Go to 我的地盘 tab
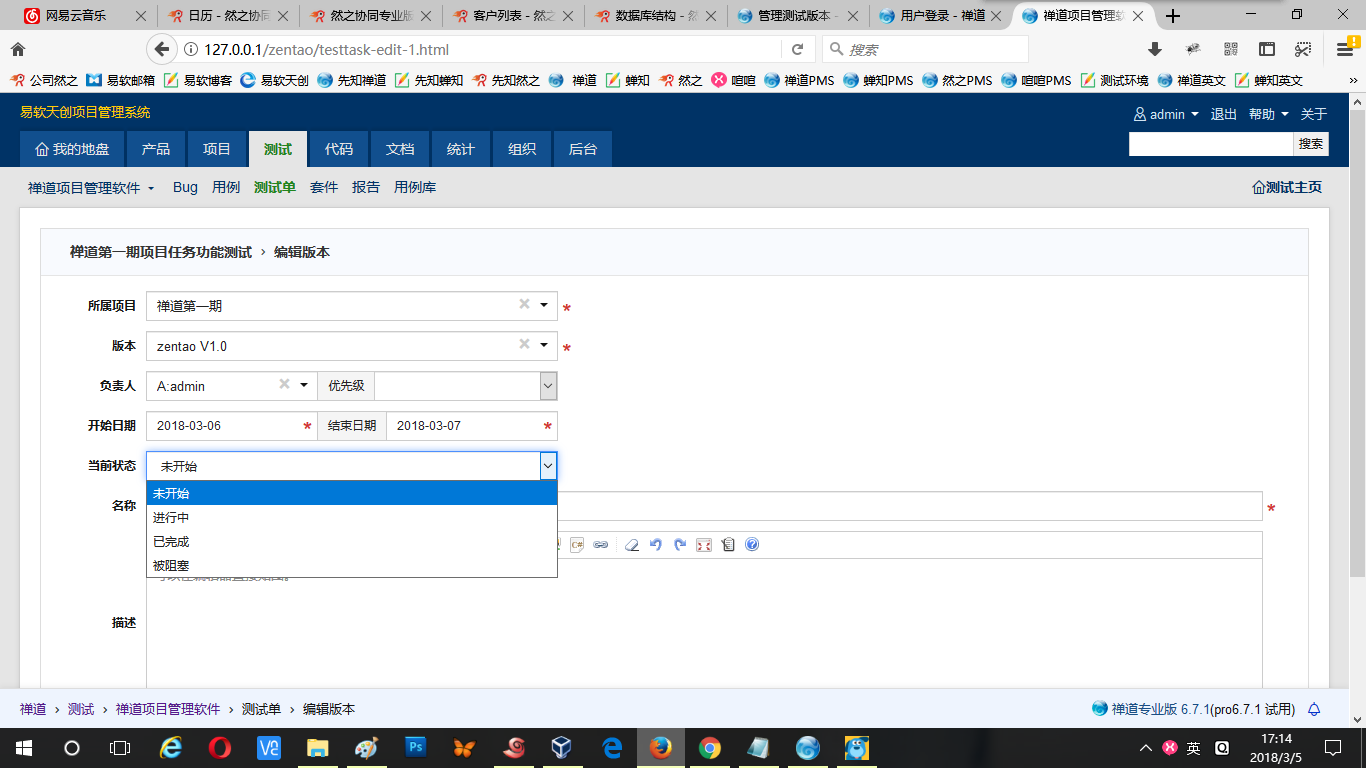The image size is (1366, 768). pos(71,149)
